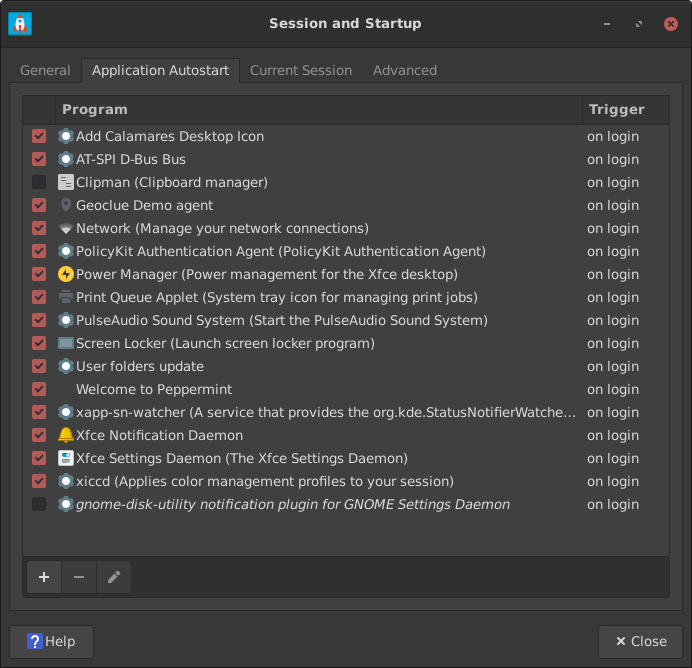The width and height of the screenshot is (692, 668).
Task: Click the on login trigger for xiccd
Action: pyautogui.click(x=613, y=481)
